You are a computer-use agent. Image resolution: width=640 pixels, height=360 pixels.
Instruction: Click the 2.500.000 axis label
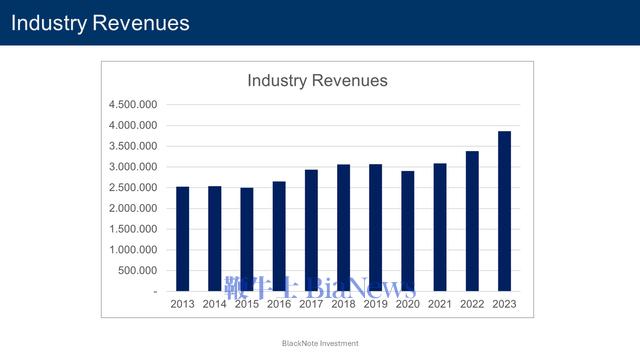coord(133,188)
